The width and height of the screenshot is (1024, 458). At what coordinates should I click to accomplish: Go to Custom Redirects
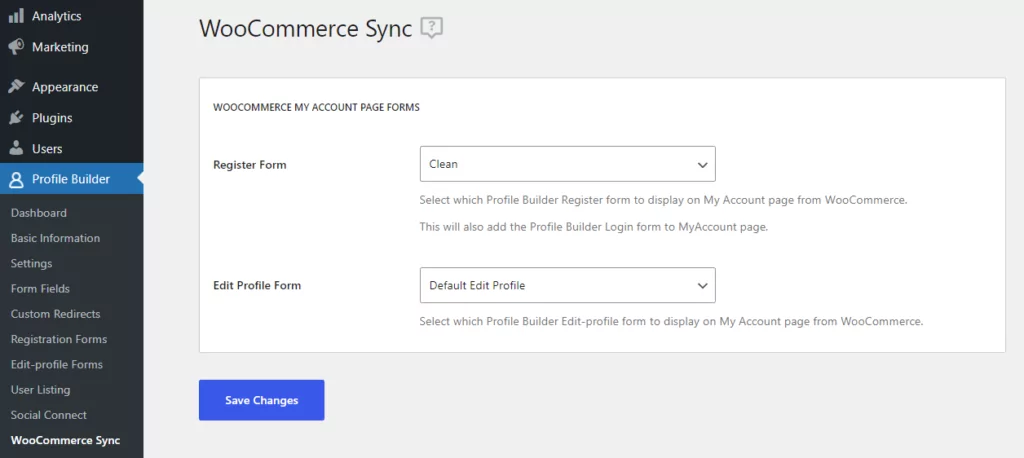click(56, 314)
